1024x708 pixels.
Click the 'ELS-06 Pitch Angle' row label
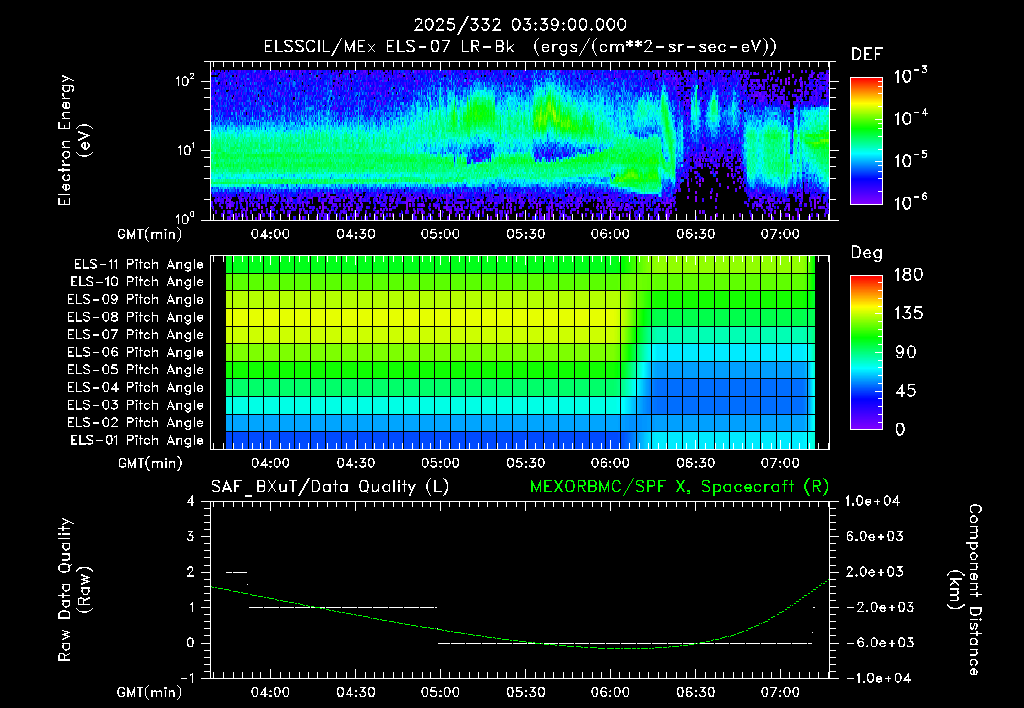point(136,353)
